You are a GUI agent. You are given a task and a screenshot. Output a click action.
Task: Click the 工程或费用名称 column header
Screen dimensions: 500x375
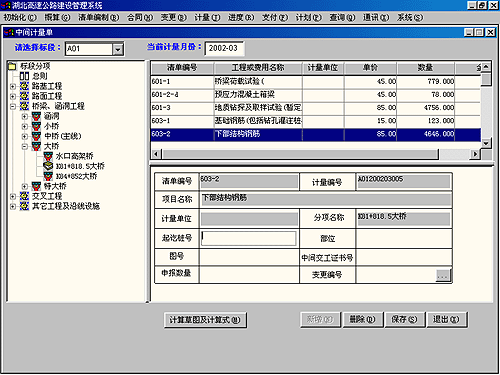point(258,68)
